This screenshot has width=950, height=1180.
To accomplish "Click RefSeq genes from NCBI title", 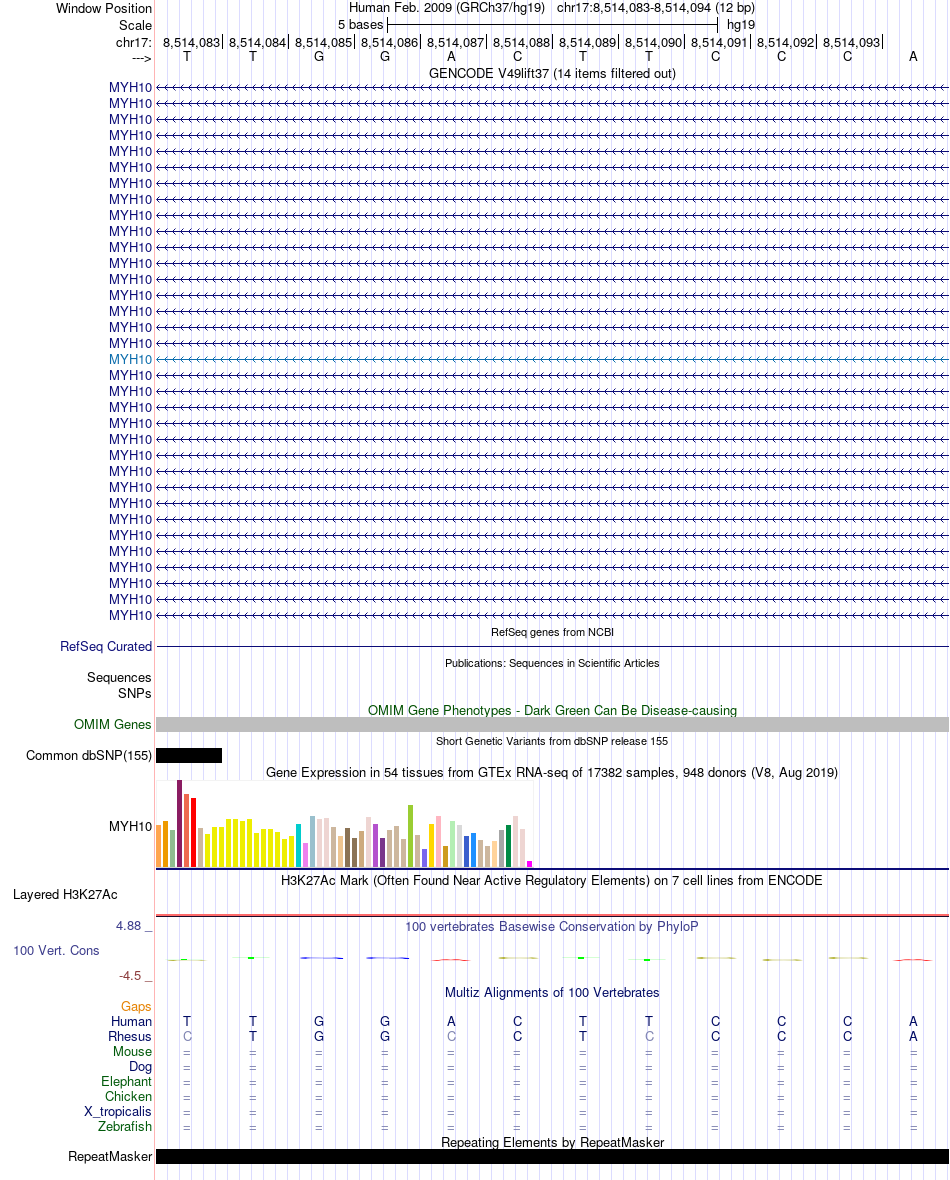I will tap(552, 632).
